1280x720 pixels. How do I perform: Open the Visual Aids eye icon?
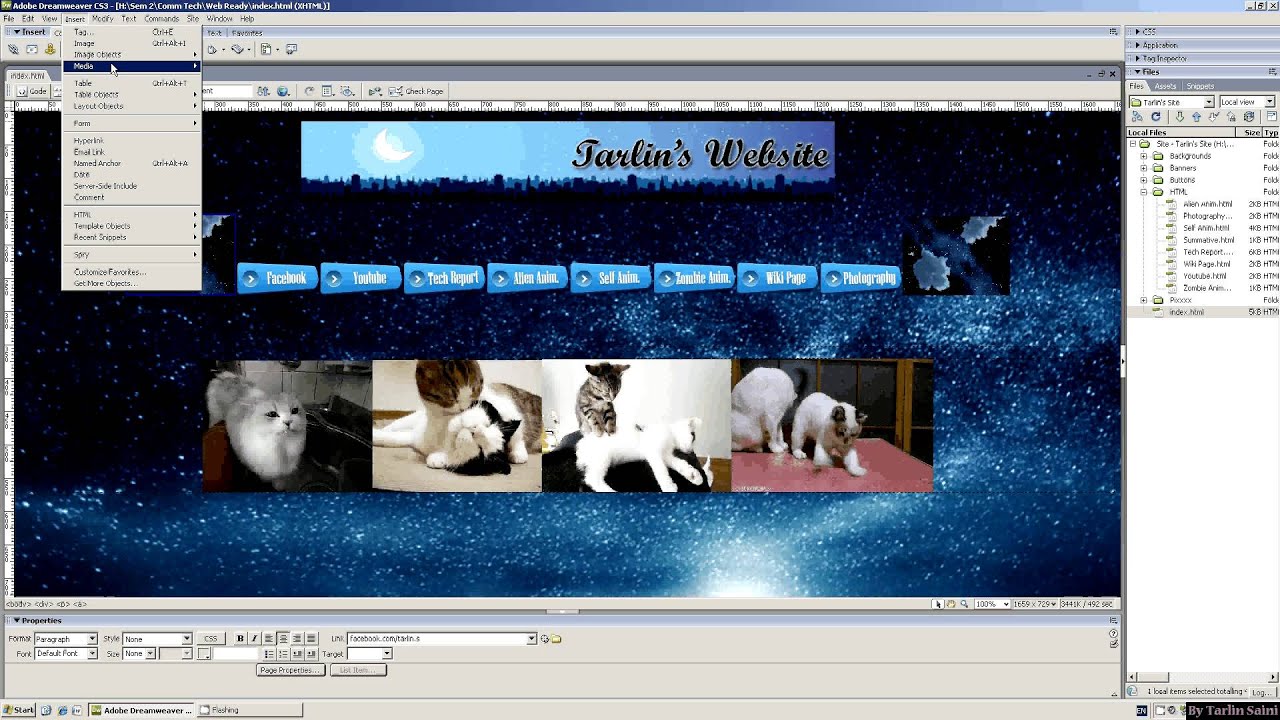pyautogui.click(x=348, y=91)
